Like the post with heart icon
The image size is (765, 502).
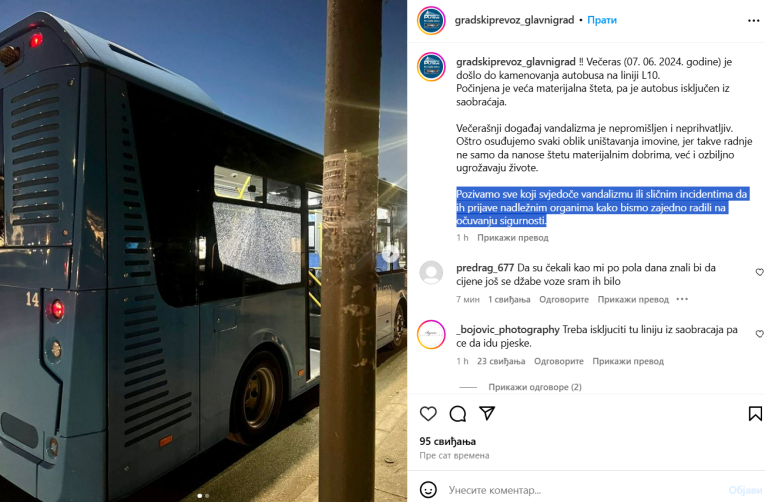coord(428,414)
